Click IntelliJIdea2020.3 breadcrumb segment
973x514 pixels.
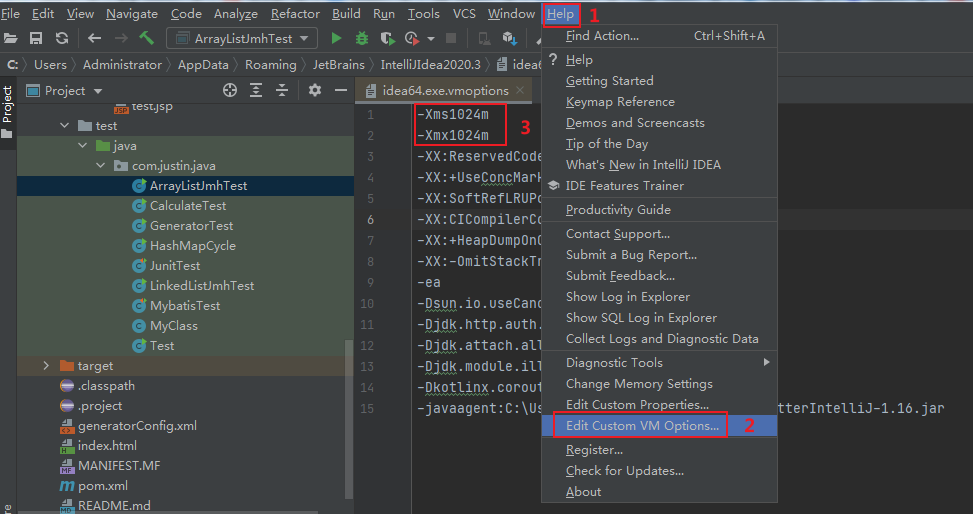pos(431,65)
